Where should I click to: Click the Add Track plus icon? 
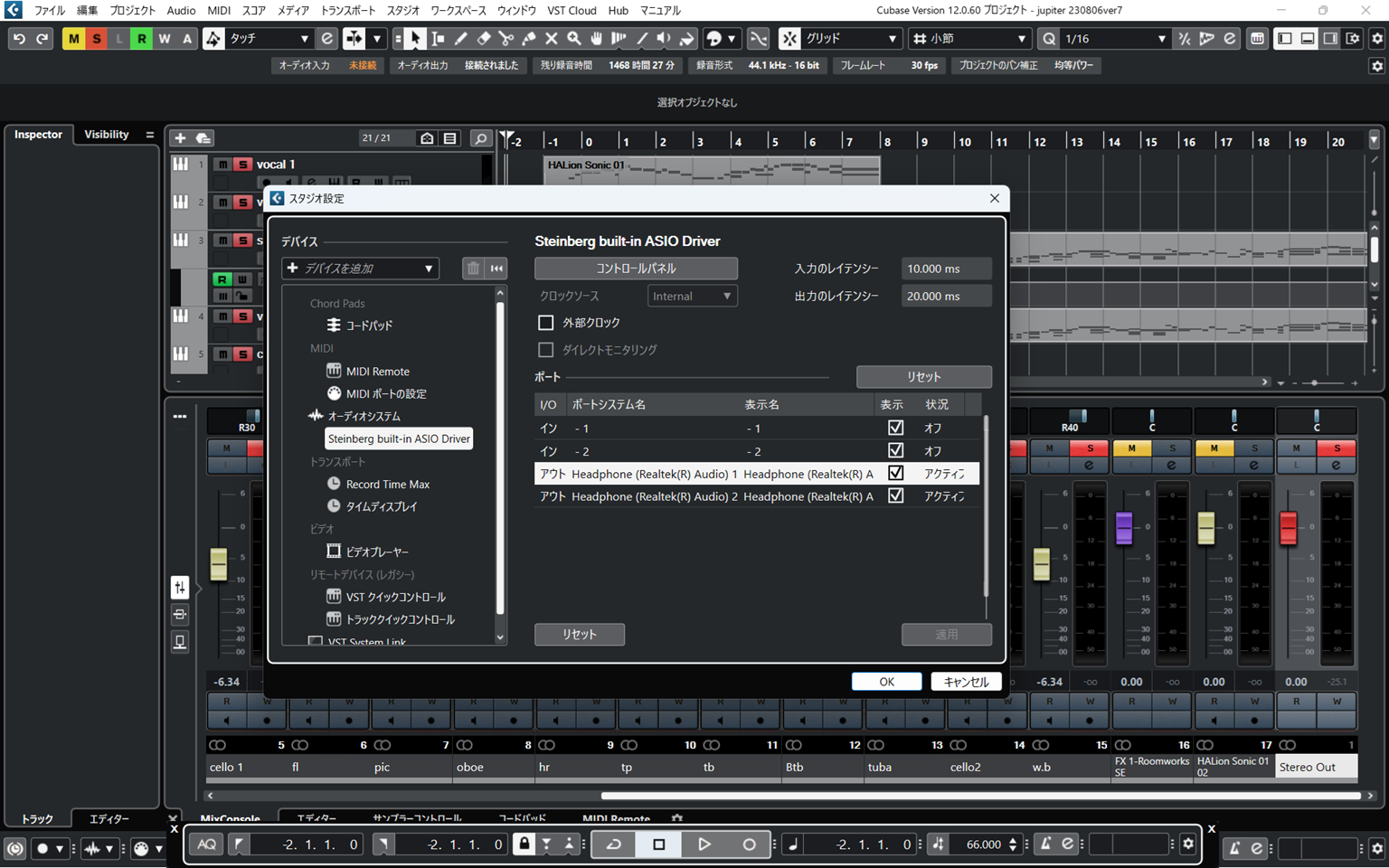[x=180, y=138]
